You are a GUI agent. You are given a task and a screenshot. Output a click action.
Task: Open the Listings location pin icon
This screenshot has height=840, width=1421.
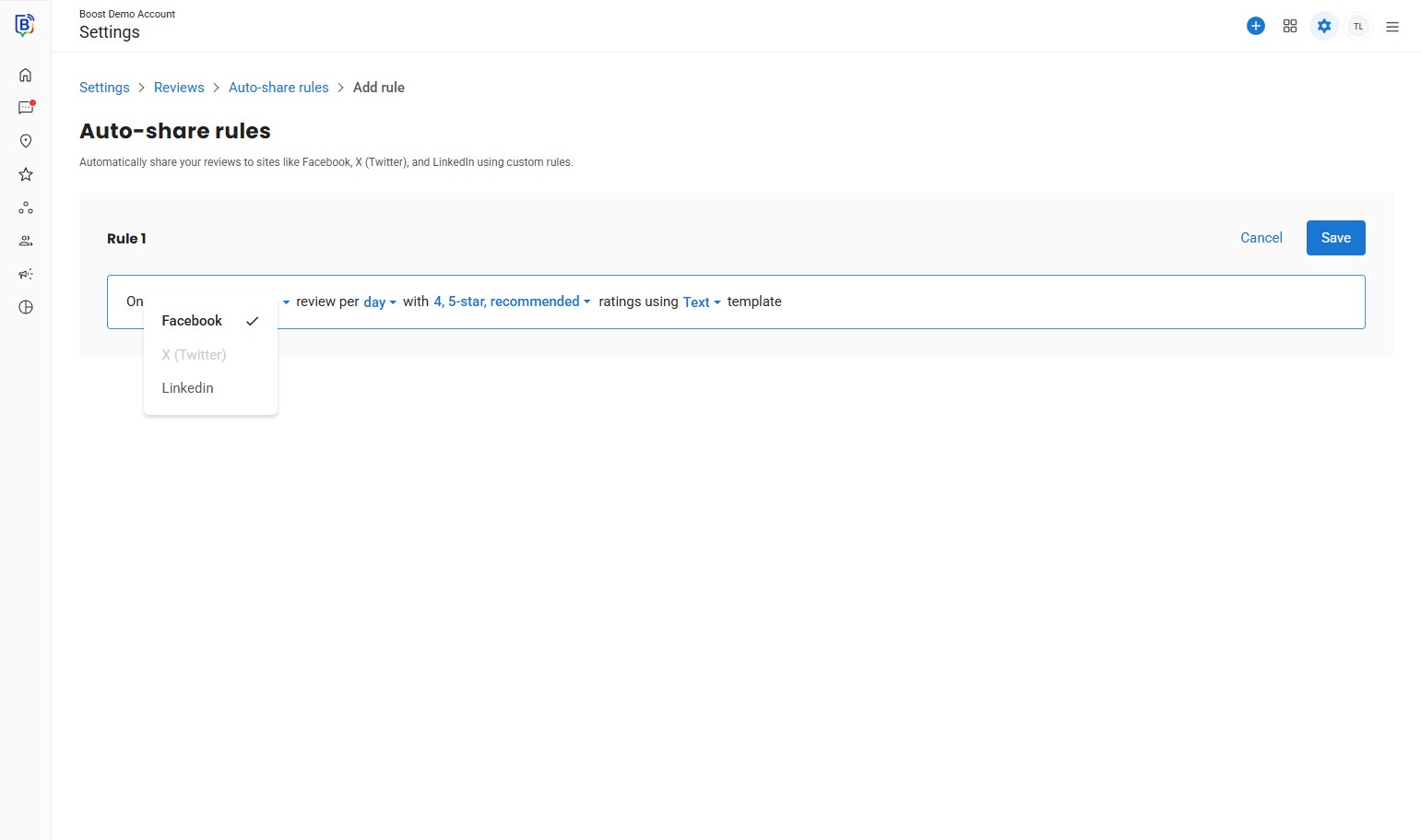point(26,141)
